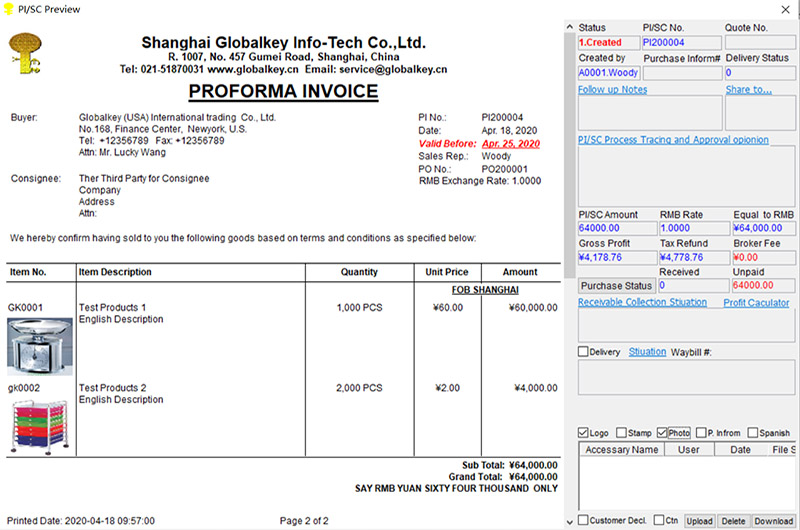Tick the Delivery checkbox
This screenshot has width=800, height=530.
tap(584, 352)
